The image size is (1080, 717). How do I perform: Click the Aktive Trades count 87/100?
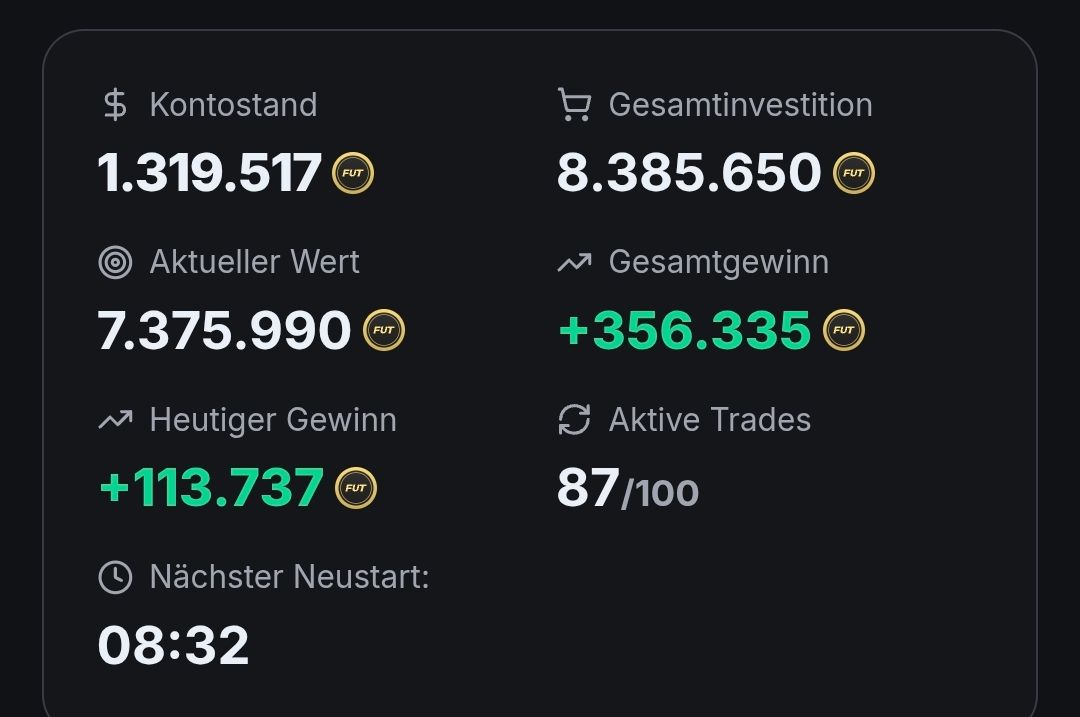click(x=627, y=489)
